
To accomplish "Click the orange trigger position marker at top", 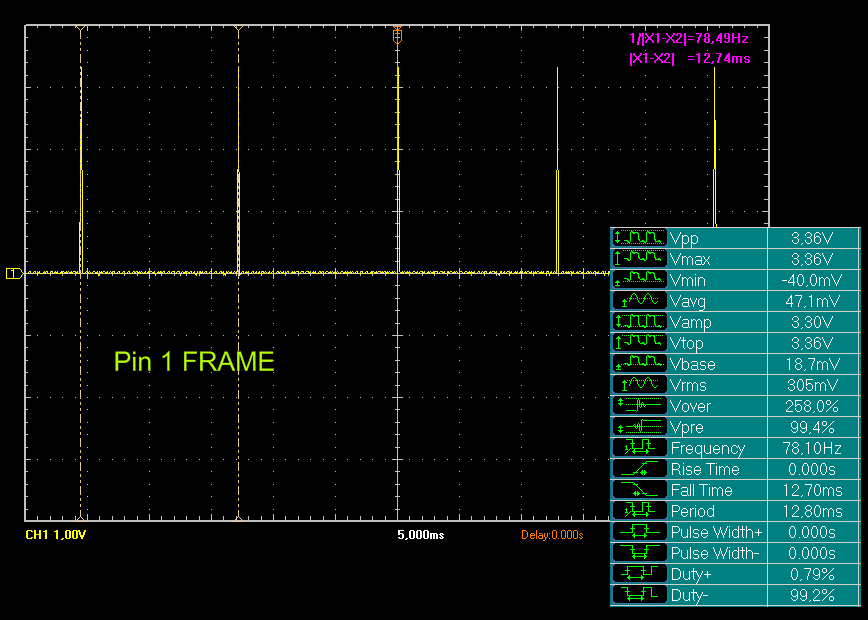I will (397, 36).
